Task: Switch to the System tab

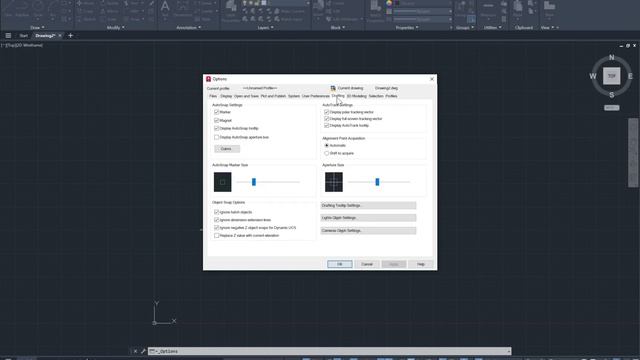Action: click(x=294, y=96)
